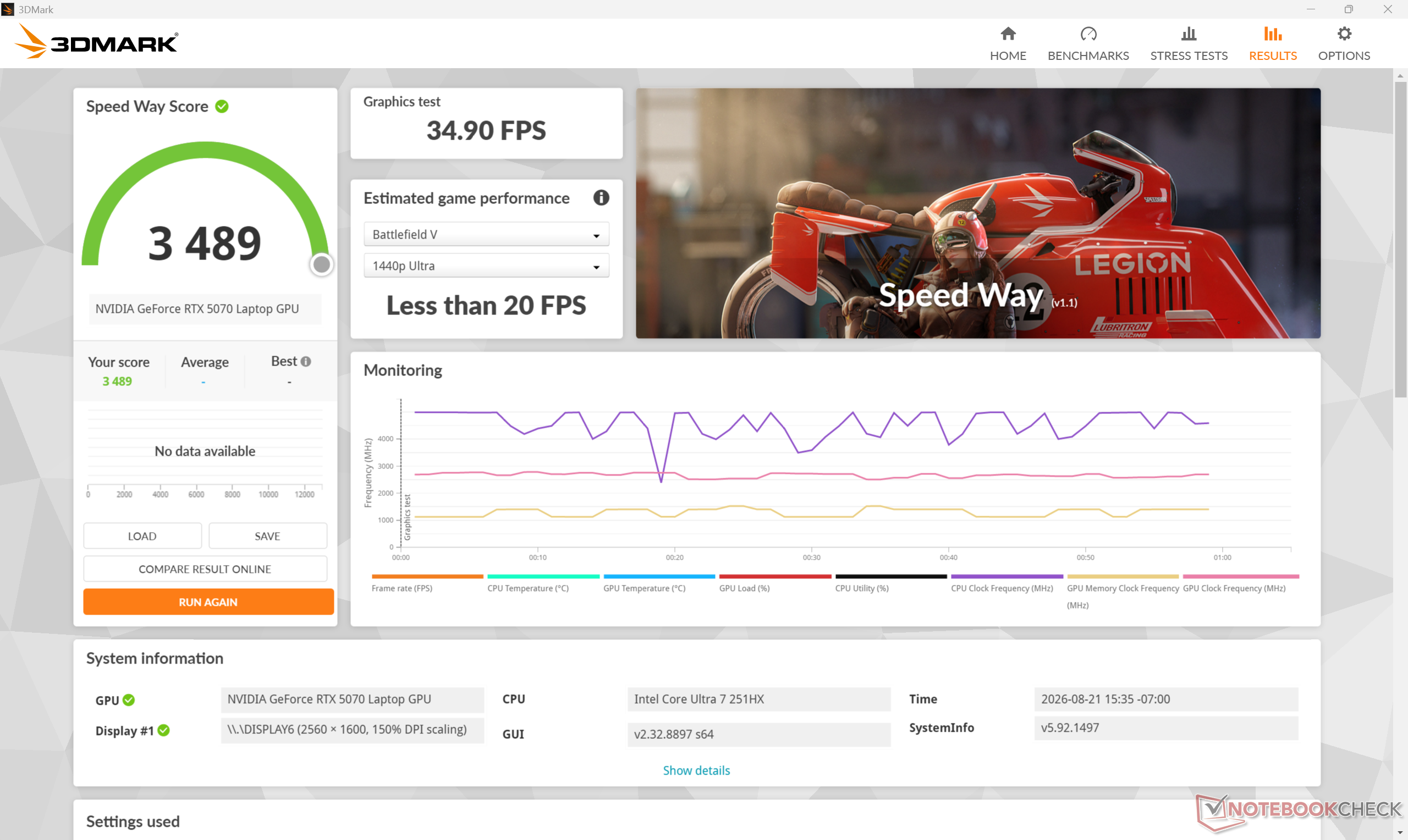
Task: Click the Estimated game performance info icon
Action: point(601,197)
